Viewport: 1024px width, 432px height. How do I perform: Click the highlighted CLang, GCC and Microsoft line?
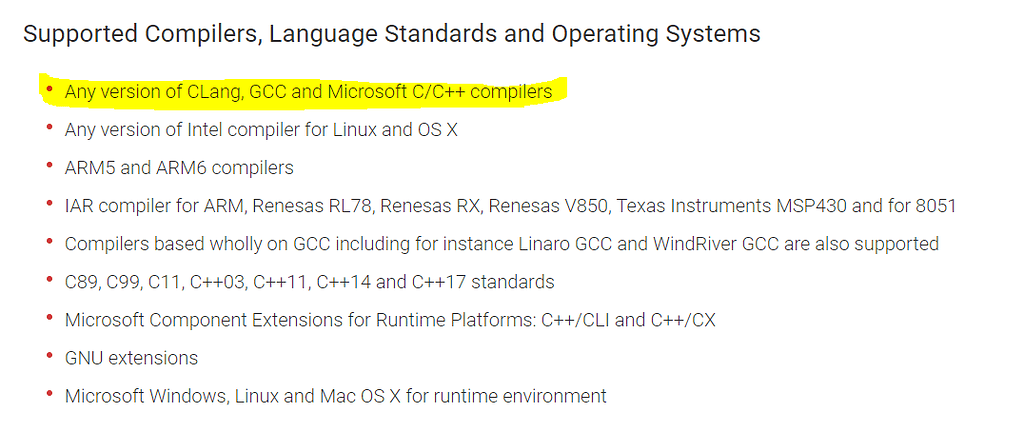tap(308, 92)
